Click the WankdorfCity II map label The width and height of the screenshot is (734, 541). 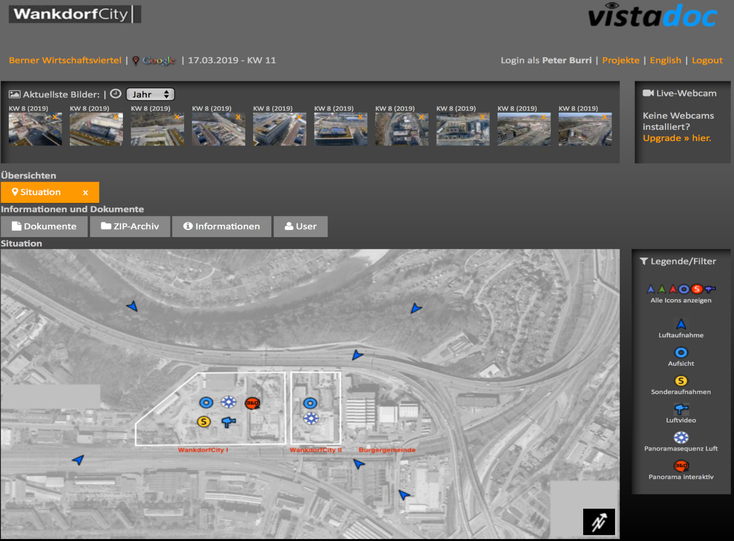tap(316, 450)
